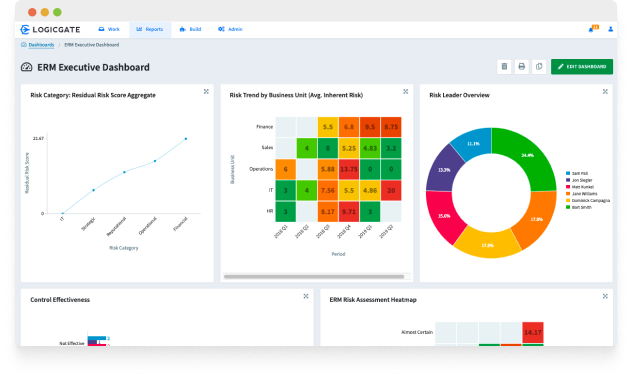Viewport: 632px width, 379px height.
Task: Delete dashboard with trash icon
Action: coord(504,67)
